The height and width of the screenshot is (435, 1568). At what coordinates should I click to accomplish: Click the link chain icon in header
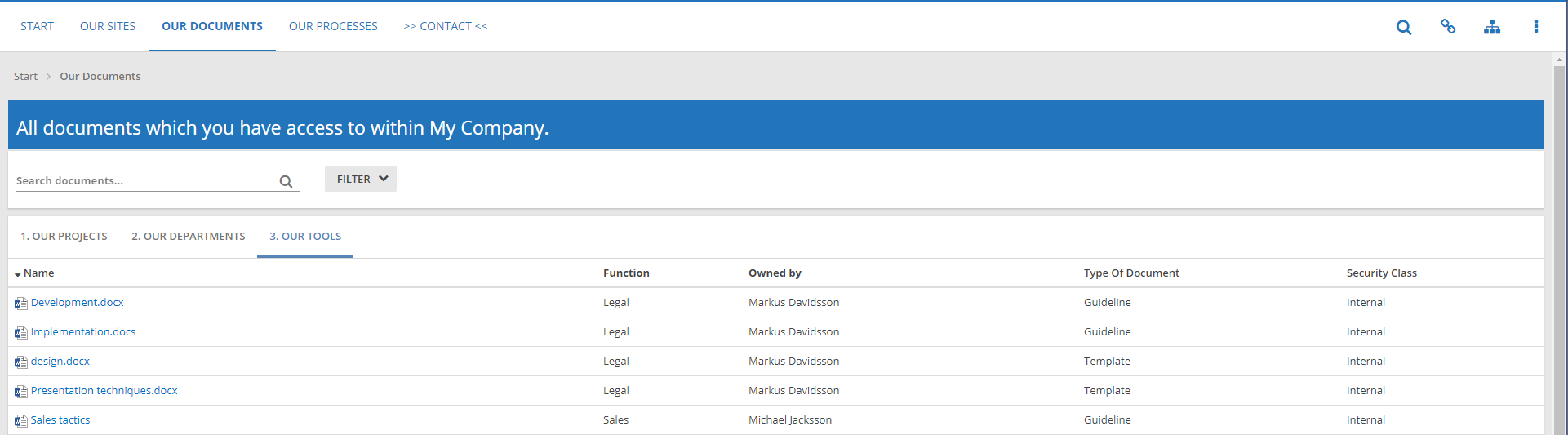click(1448, 26)
